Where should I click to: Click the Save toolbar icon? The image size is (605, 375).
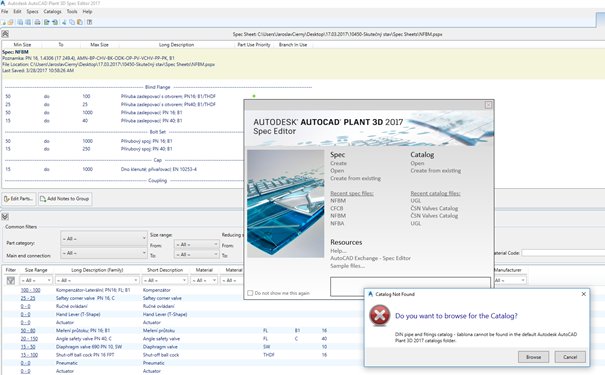click(x=20, y=22)
